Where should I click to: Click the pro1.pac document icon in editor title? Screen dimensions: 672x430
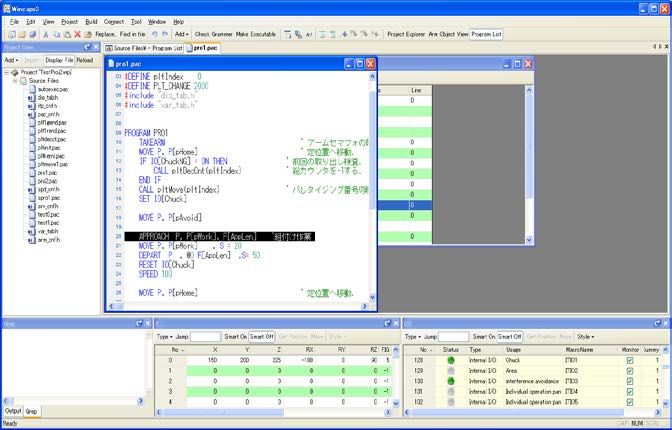[x=111, y=64]
